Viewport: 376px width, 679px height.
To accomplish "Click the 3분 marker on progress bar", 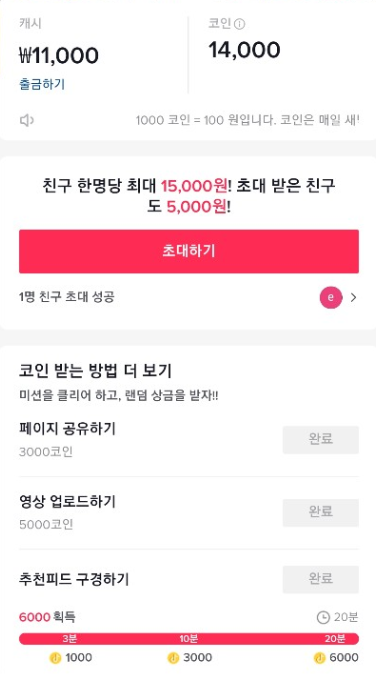I will coord(69,639).
